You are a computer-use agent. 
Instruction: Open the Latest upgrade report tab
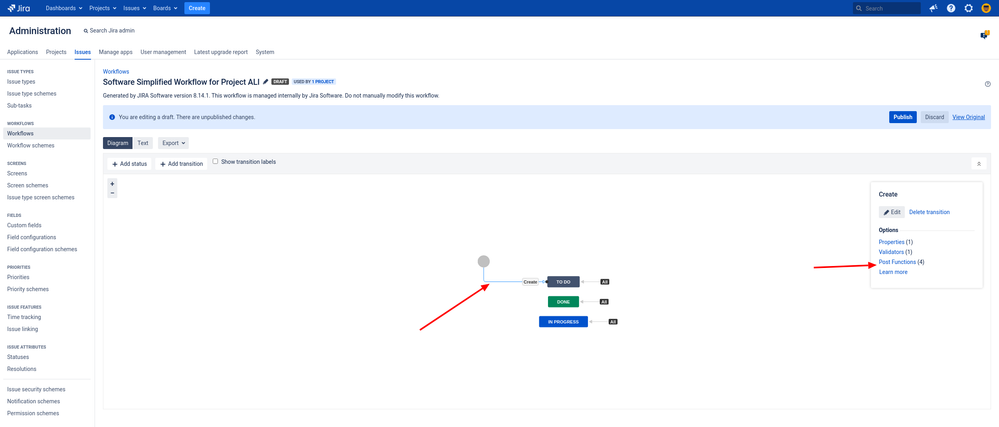(x=220, y=52)
